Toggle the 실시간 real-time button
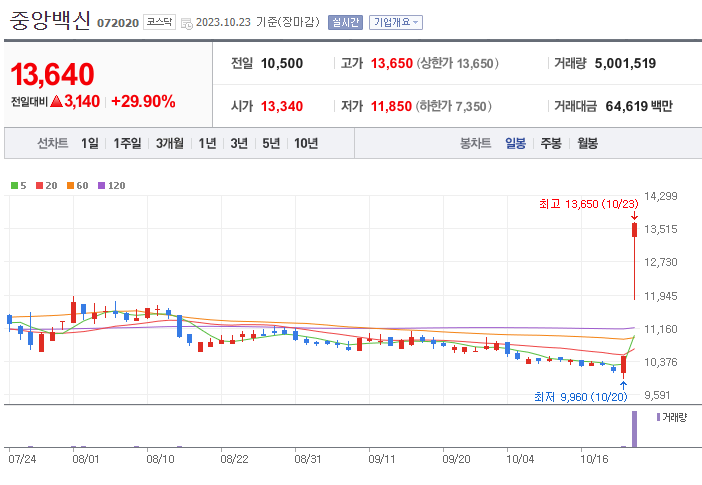This screenshot has height=485, width=702. [345, 22]
